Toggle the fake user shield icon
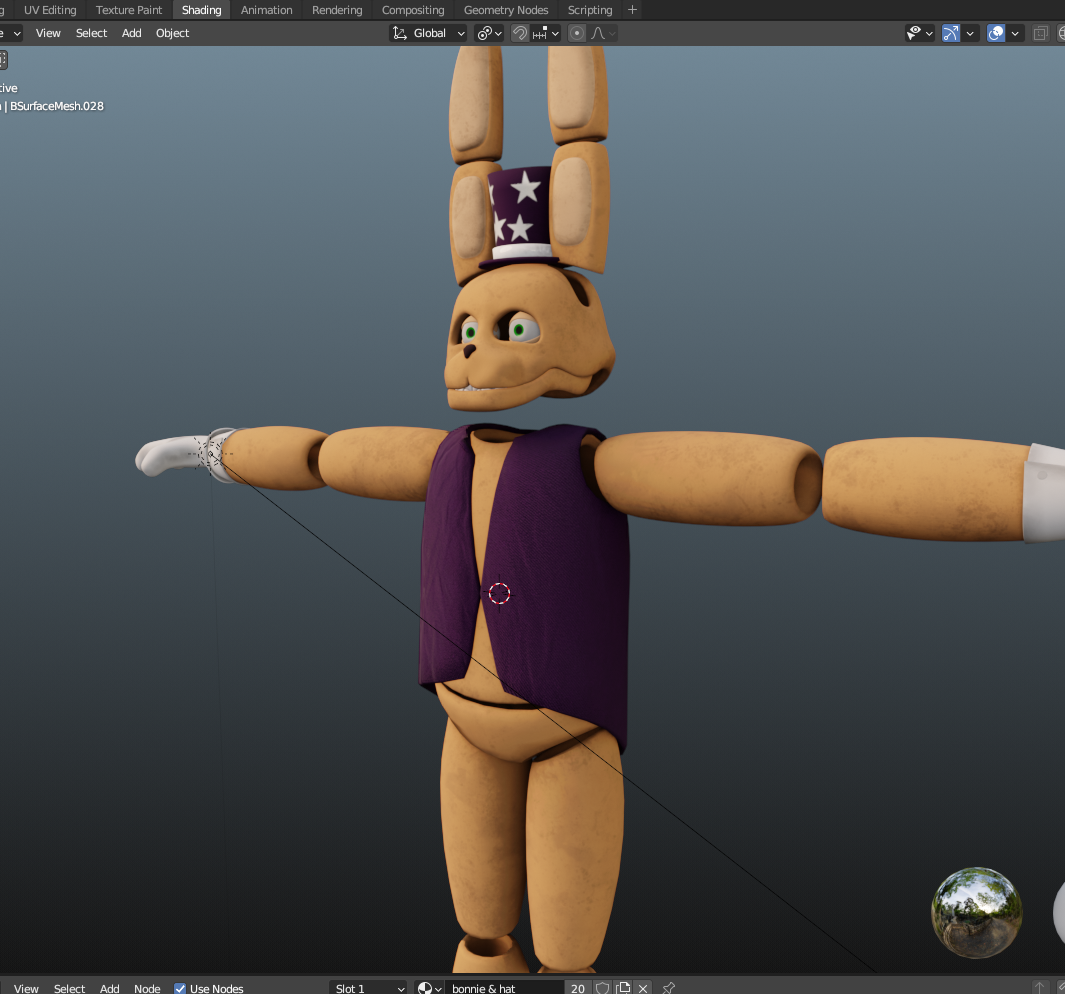This screenshot has height=994, width=1065. [x=602, y=988]
